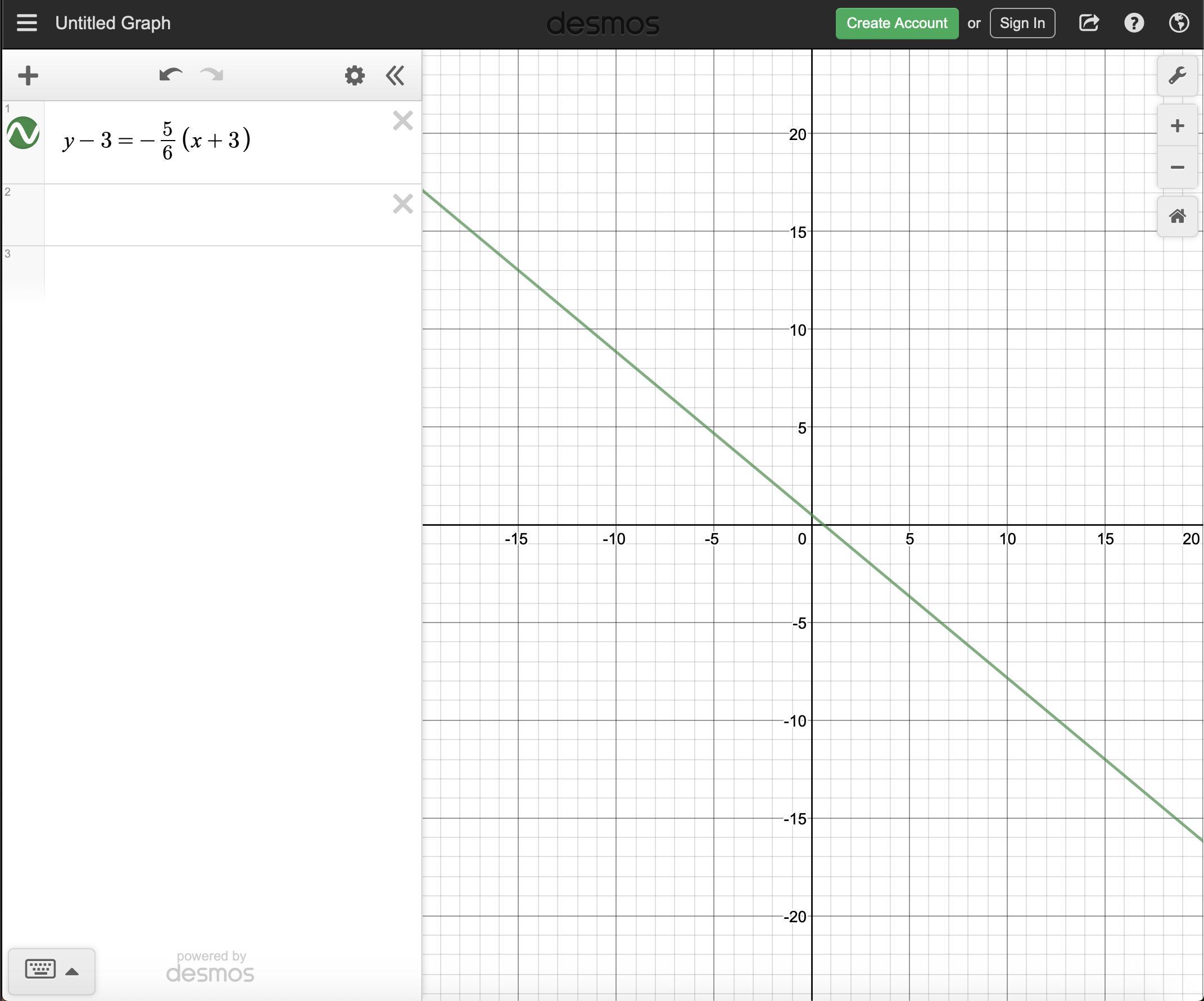Open Graph Settings wrench tool

point(1176,75)
